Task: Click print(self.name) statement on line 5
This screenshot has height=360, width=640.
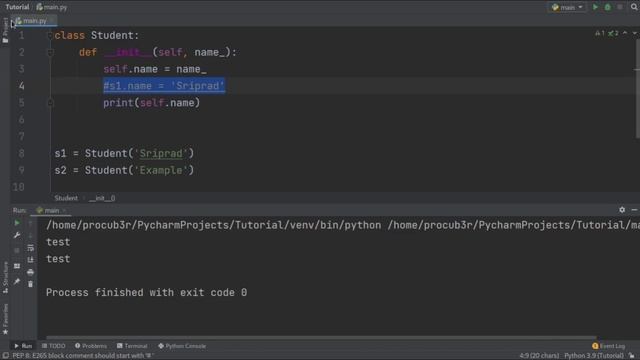Action: point(151,103)
